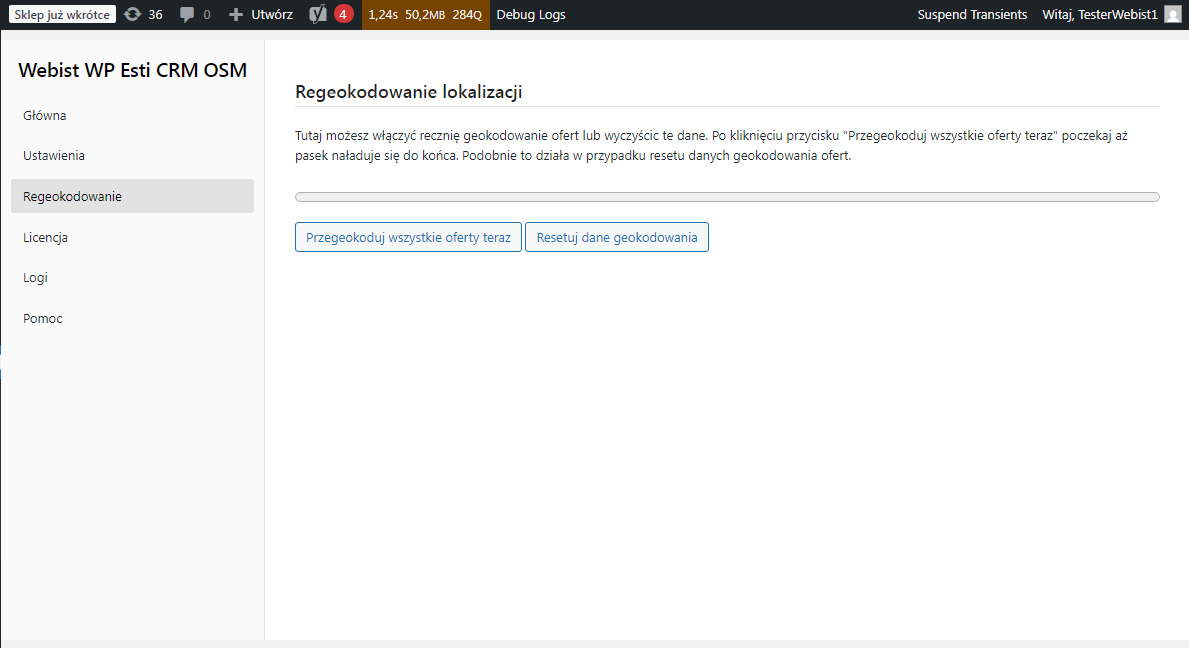The height and width of the screenshot is (648, 1189).
Task: Click Suspend Transients in admin bar
Action: (x=972, y=15)
